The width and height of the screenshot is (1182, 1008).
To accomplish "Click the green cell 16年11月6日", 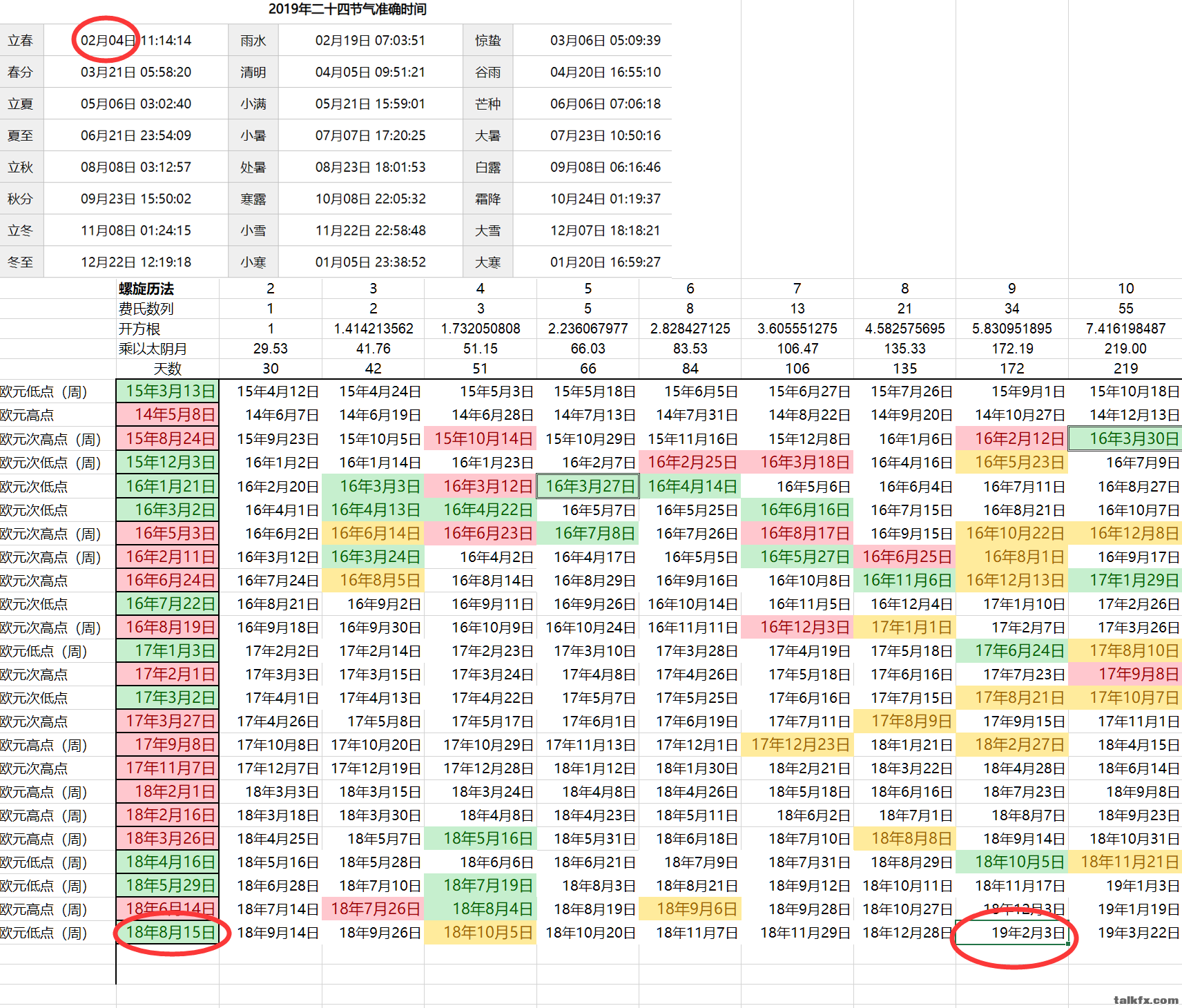I will click(x=905, y=580).
